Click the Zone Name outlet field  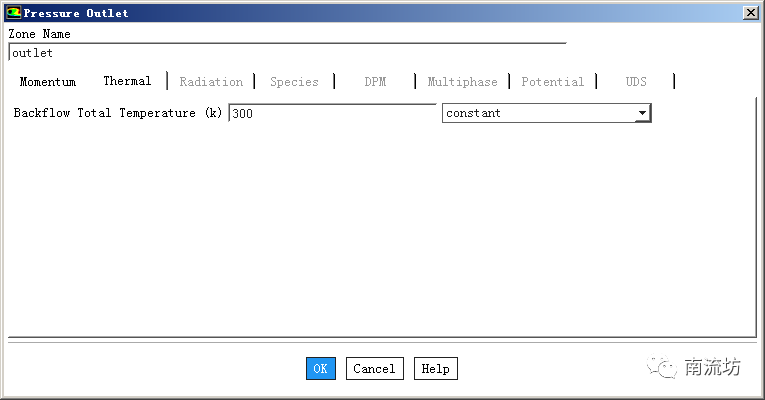(x=287, y=52)
